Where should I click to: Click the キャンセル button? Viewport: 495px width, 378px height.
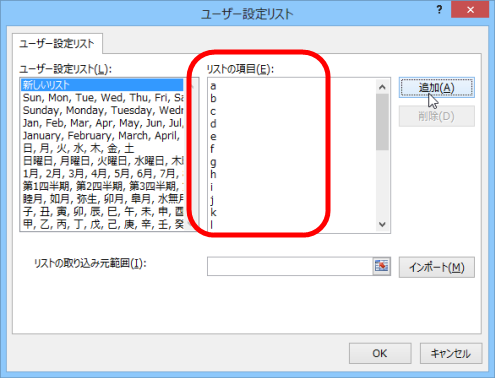[x=451, y=353]
